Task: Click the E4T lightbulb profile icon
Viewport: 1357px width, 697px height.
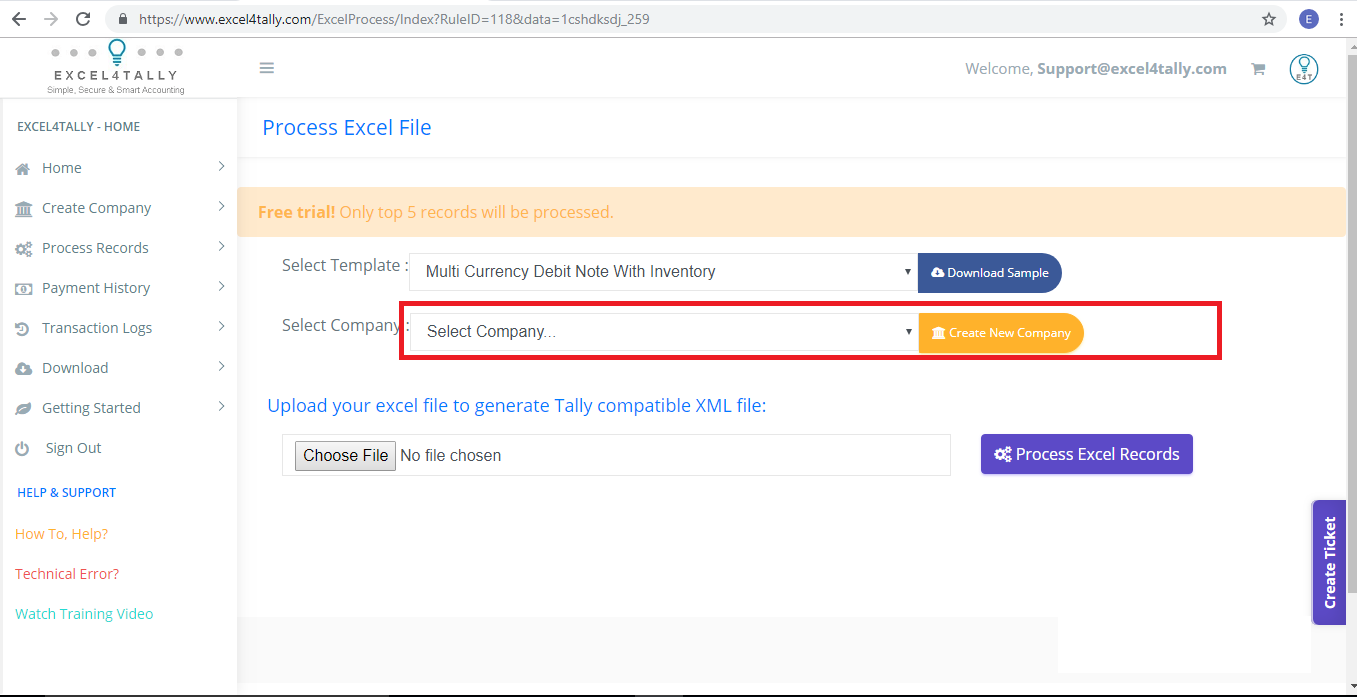Action: click(1303, 69)
